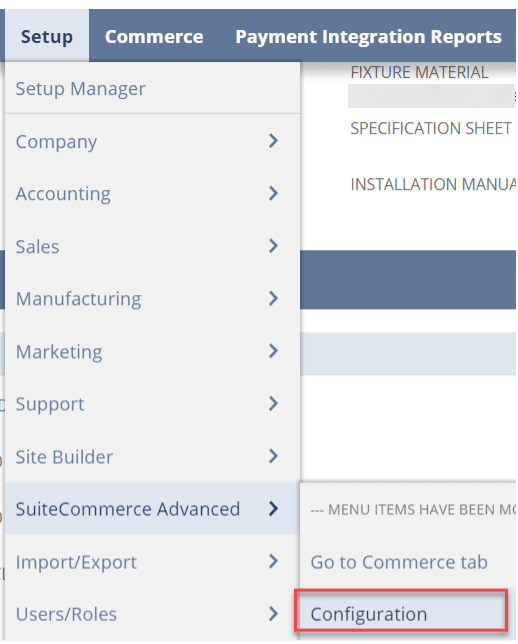This screenshot has width=518, height=644.
Task: Expand chevron next to Support
Action: (273, 403)
